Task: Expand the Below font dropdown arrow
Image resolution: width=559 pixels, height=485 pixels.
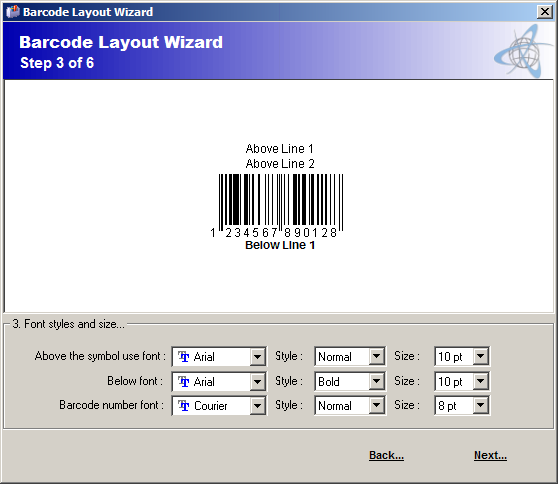Action: click(x=257, y=381)
